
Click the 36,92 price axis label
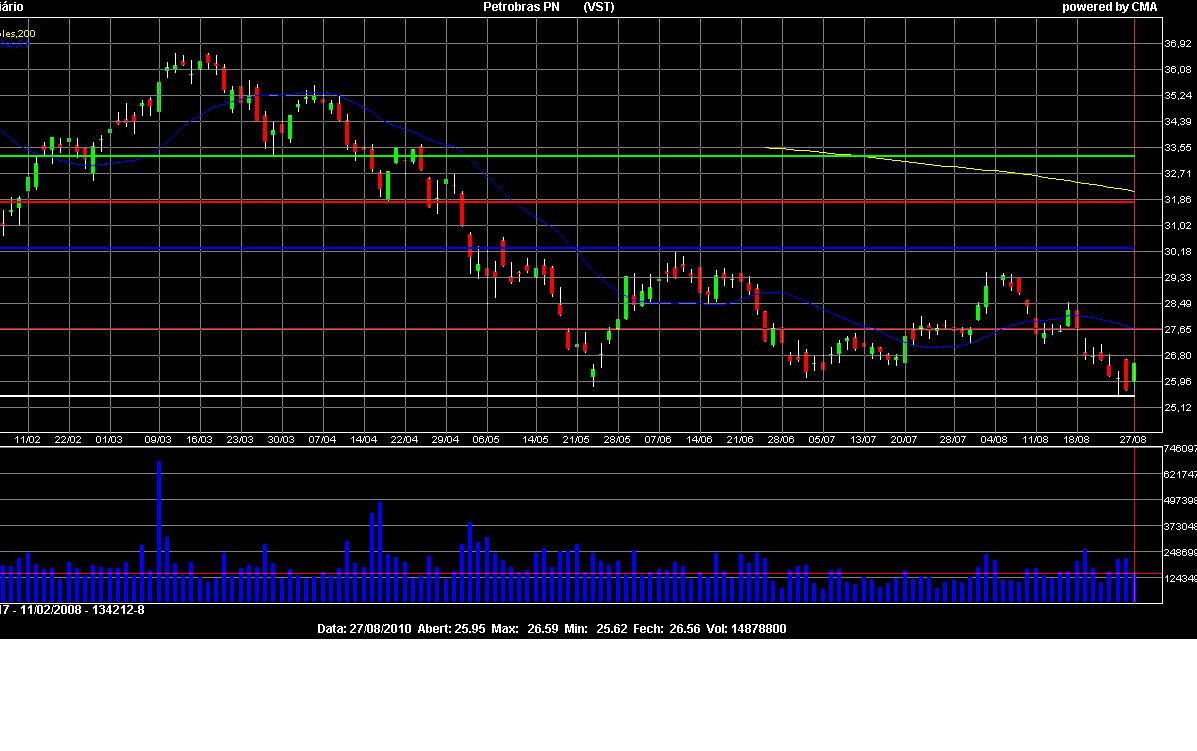[1149, 44]
